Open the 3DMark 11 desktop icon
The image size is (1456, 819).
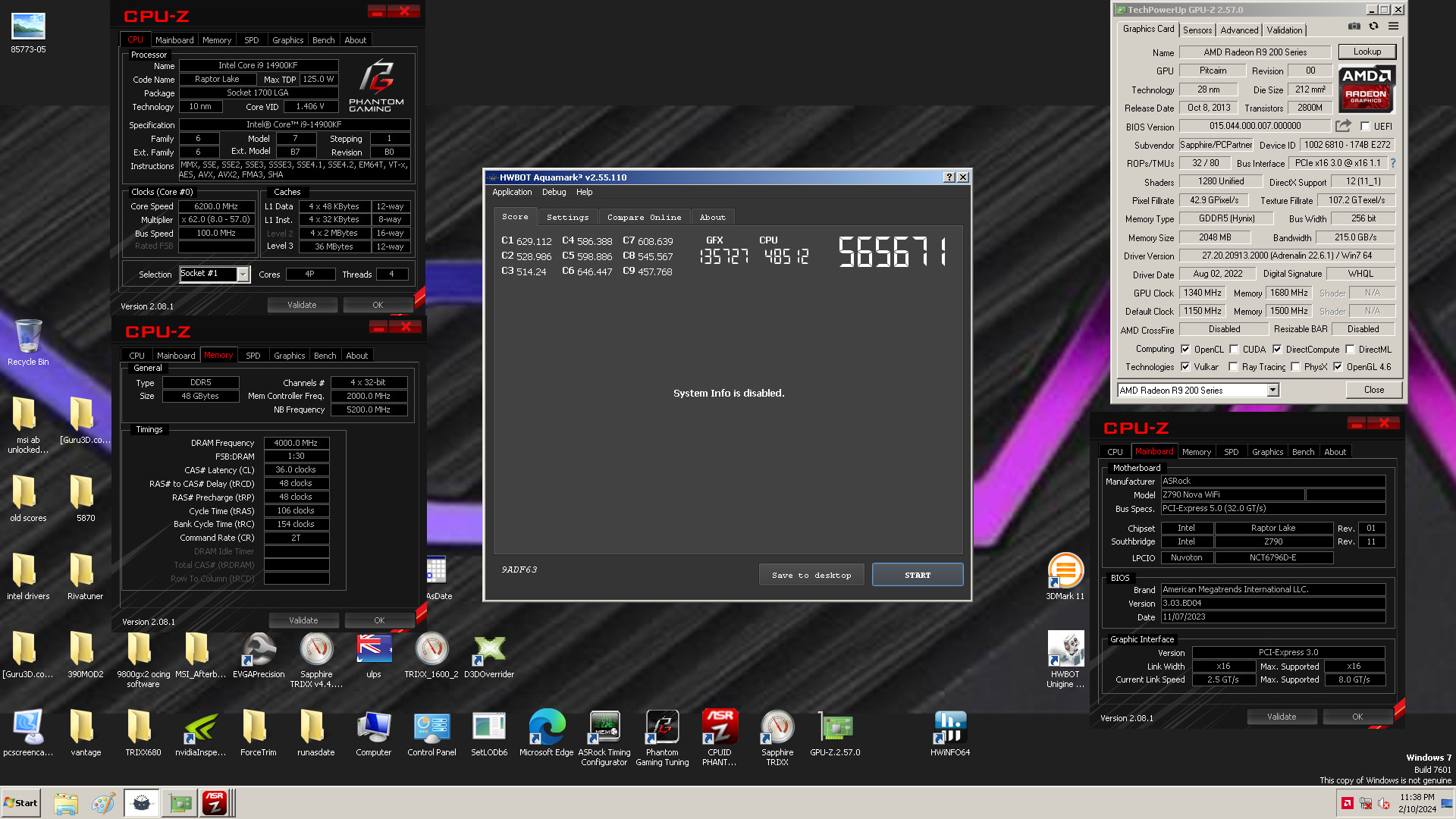click(1065, 576)
